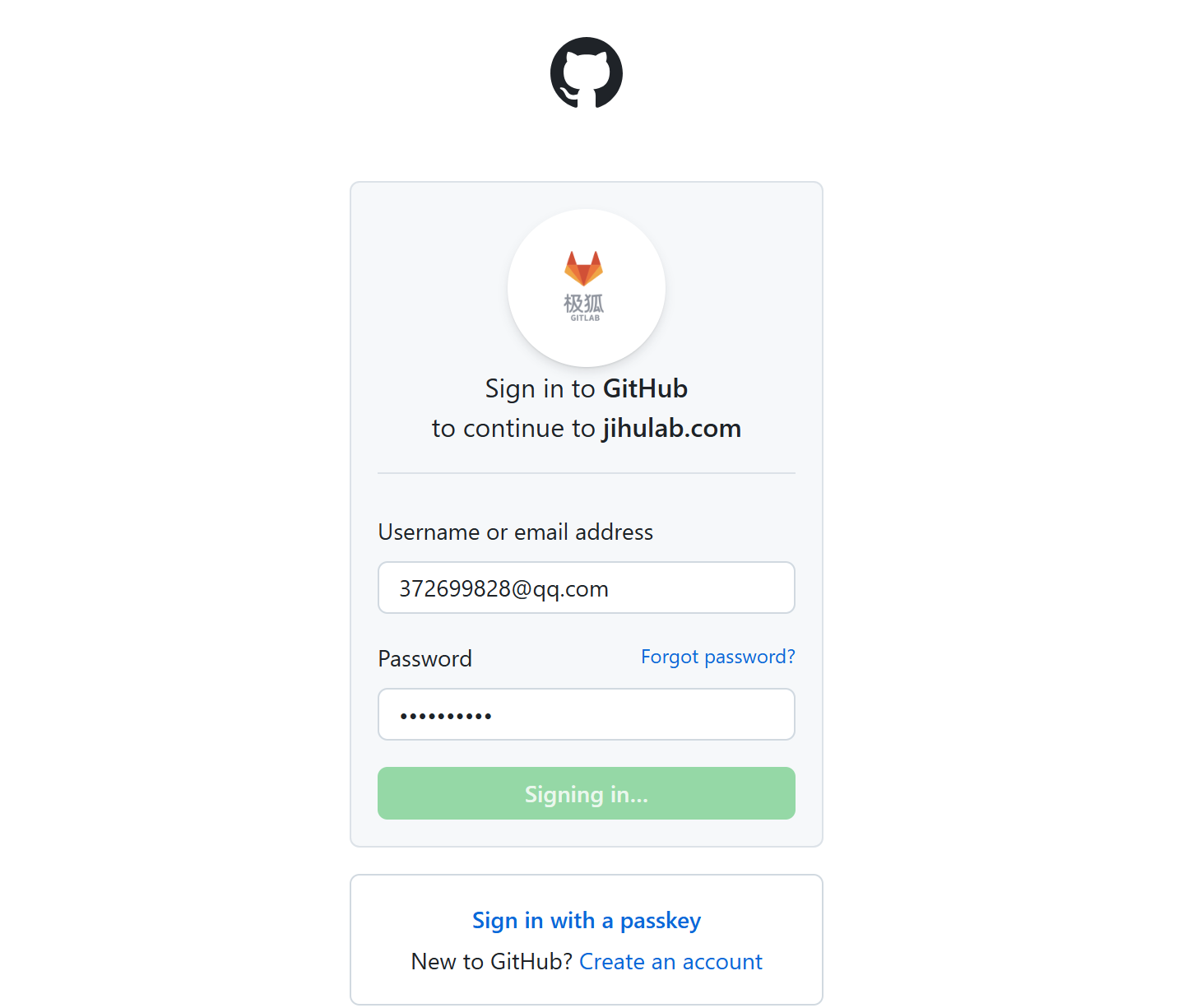Click the 372699828@qq.com email text
The height and width of the screenshot is (1008, 1183).
click(x=503, y=589)
